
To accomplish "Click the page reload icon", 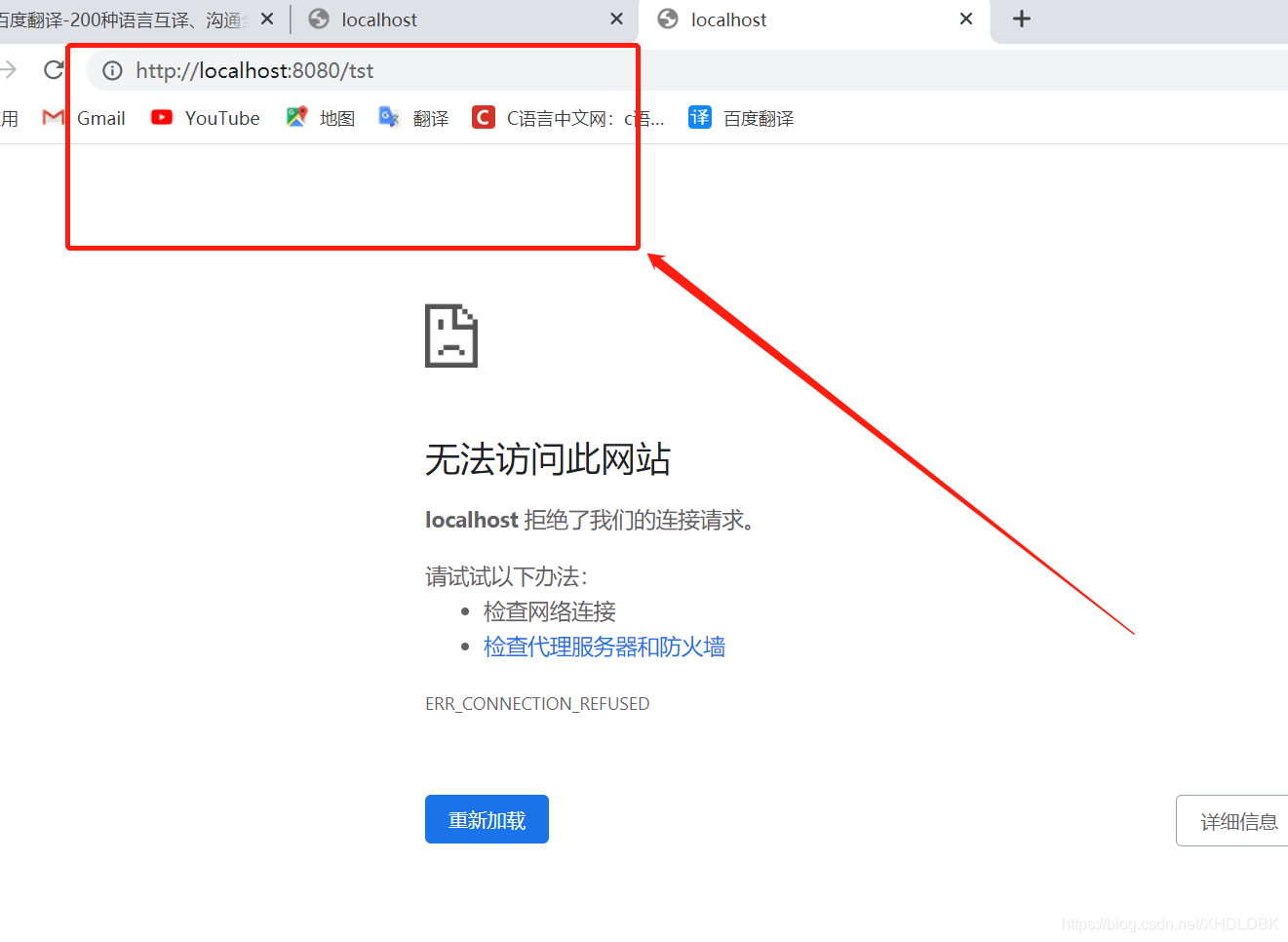I will (x=54, y=69).
